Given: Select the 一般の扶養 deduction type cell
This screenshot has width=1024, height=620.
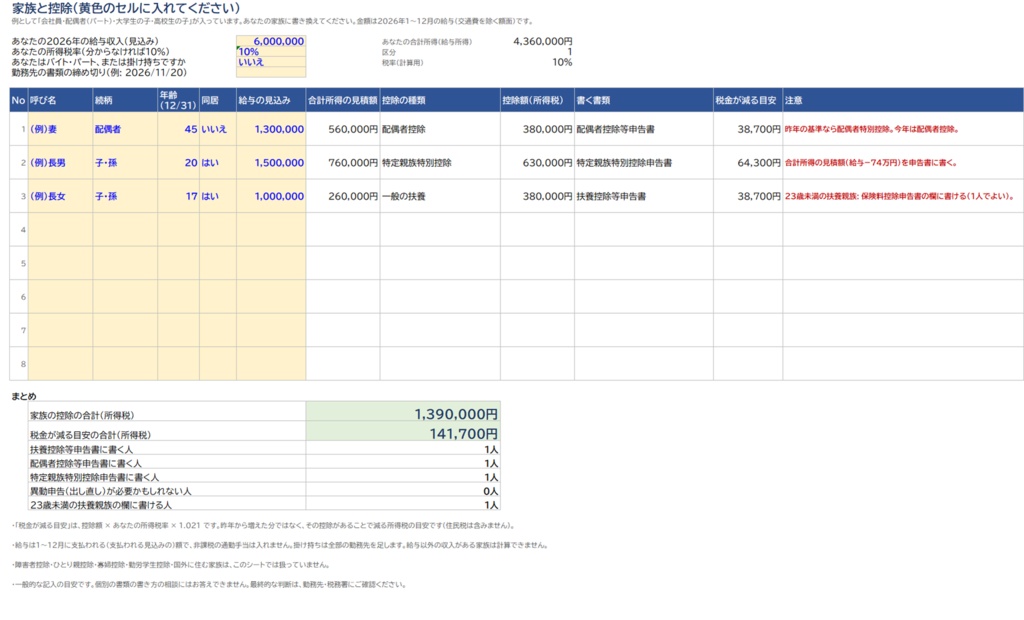Looking at the screenshot, I should tap(440, 196).
